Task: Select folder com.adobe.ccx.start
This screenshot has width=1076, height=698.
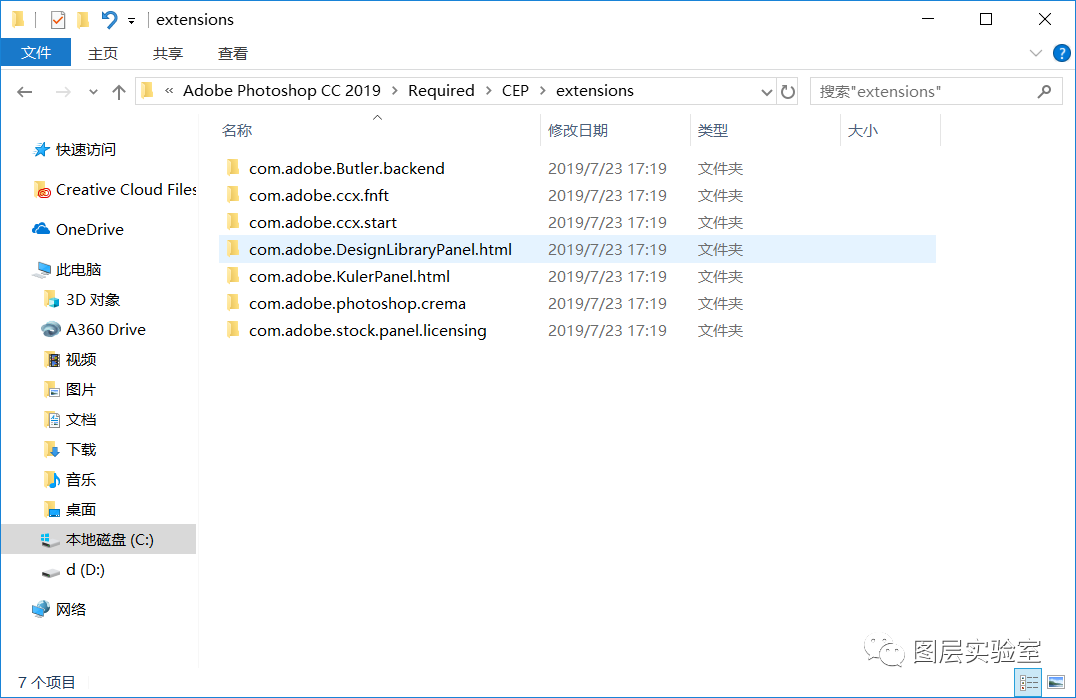Action: pyautogui.click(x=323, y=222)
